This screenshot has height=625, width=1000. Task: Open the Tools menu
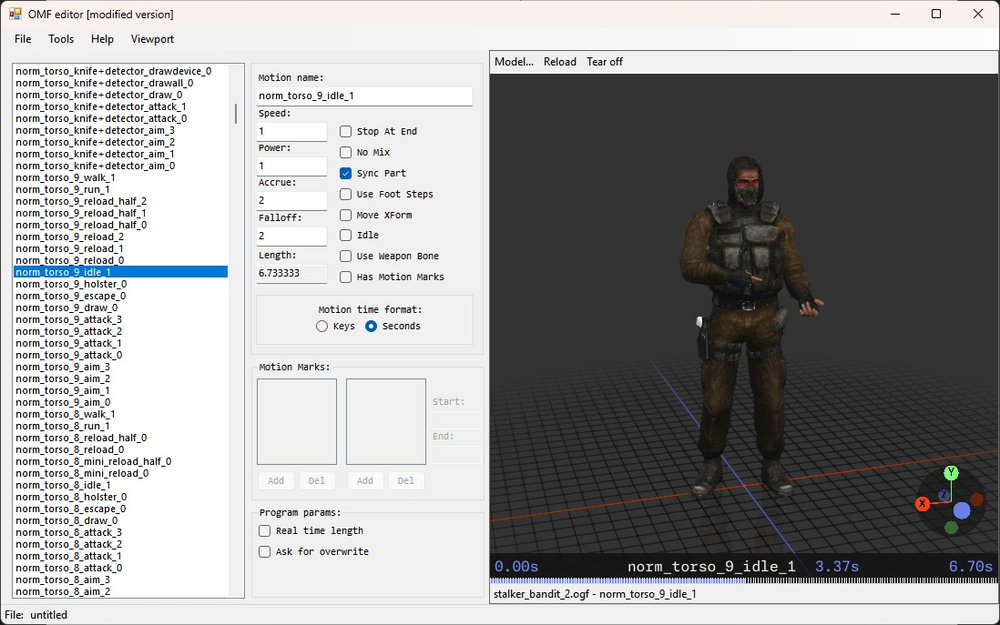(61, 39)
